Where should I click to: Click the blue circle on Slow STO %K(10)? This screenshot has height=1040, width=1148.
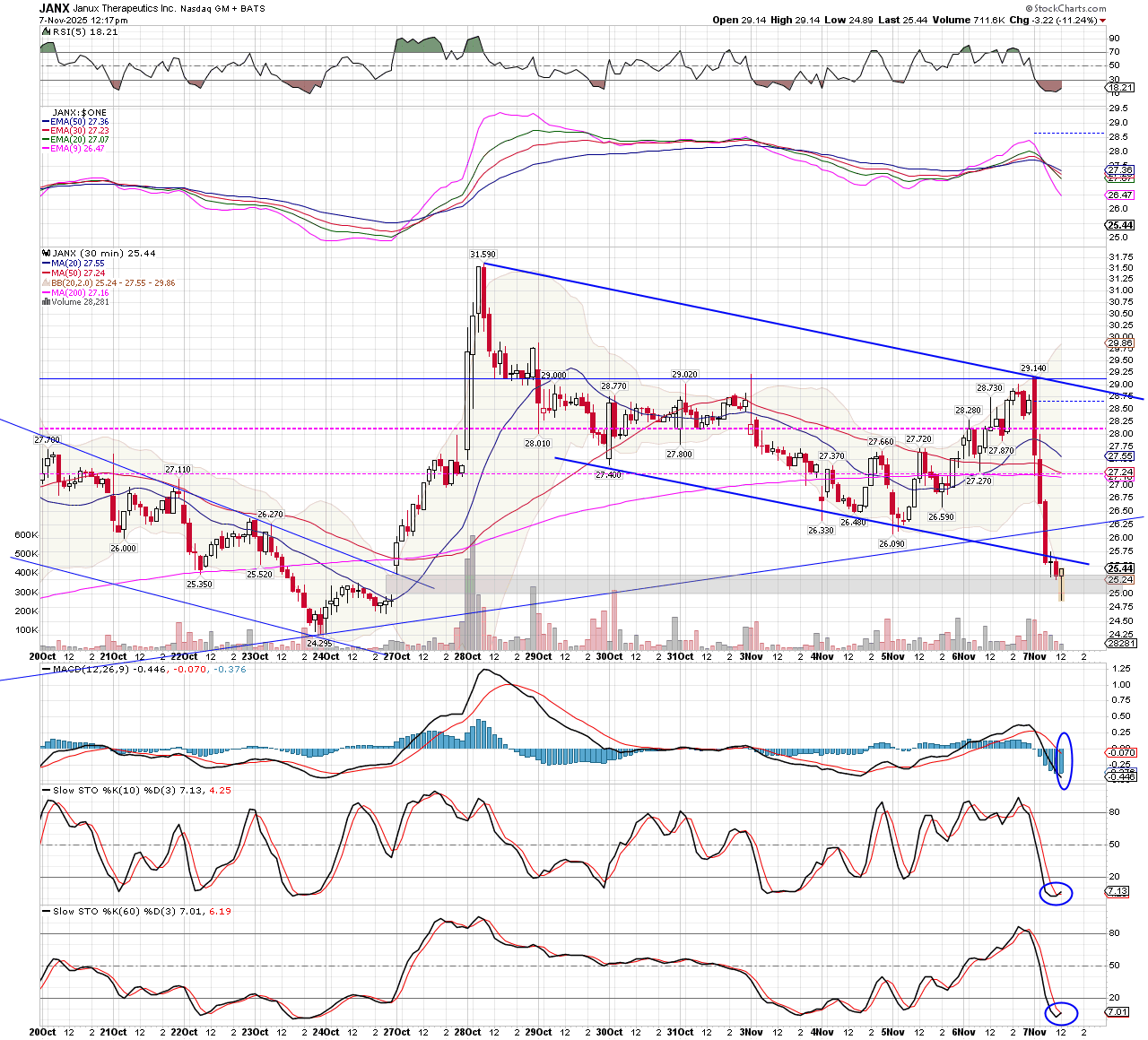[x=1056, y=893]
